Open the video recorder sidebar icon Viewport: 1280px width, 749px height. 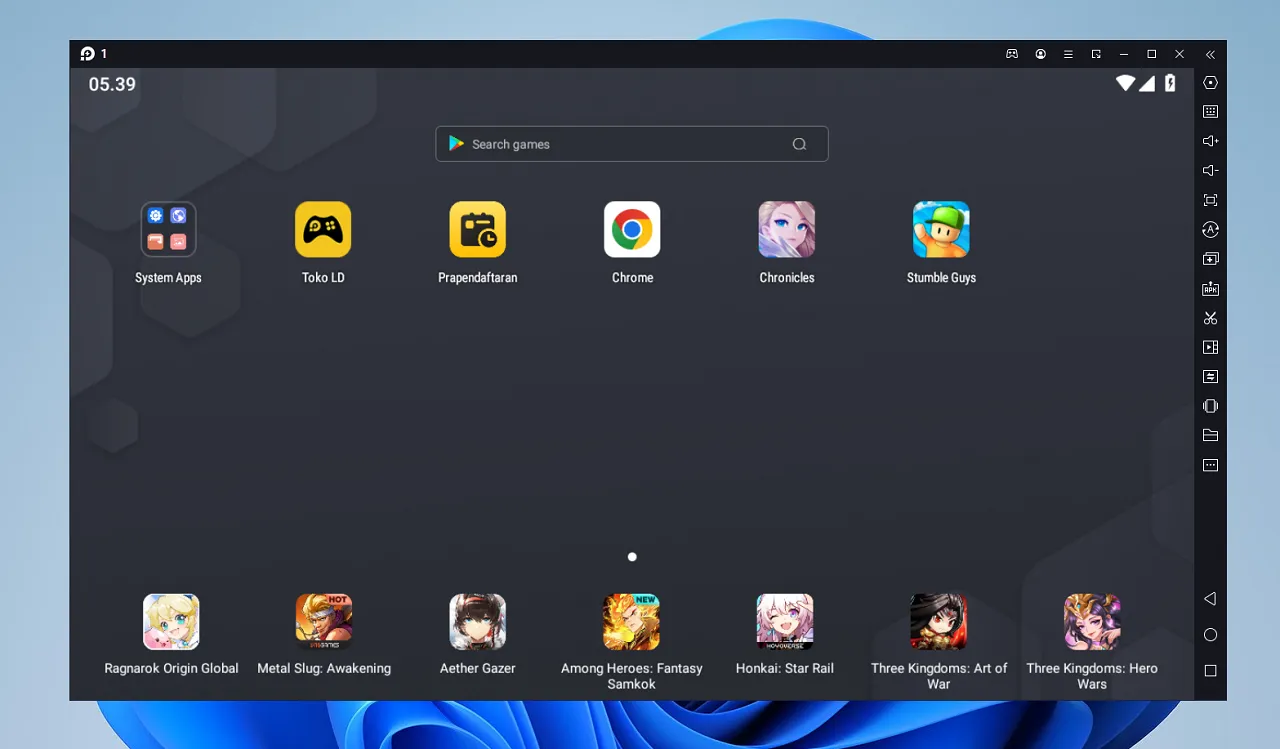[x=1210, y=348]
